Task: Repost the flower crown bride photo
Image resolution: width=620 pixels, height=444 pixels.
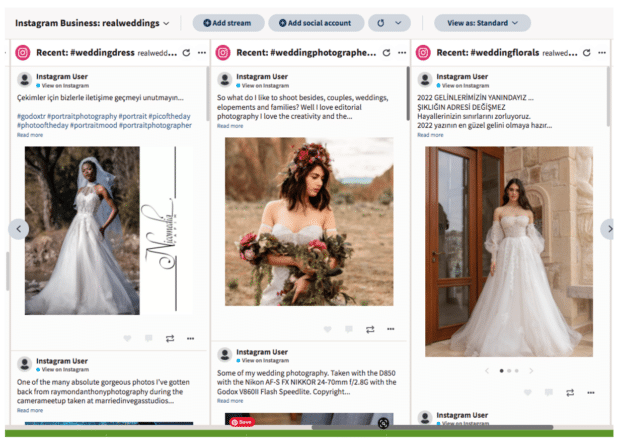Action: click(x=370, y=329)
